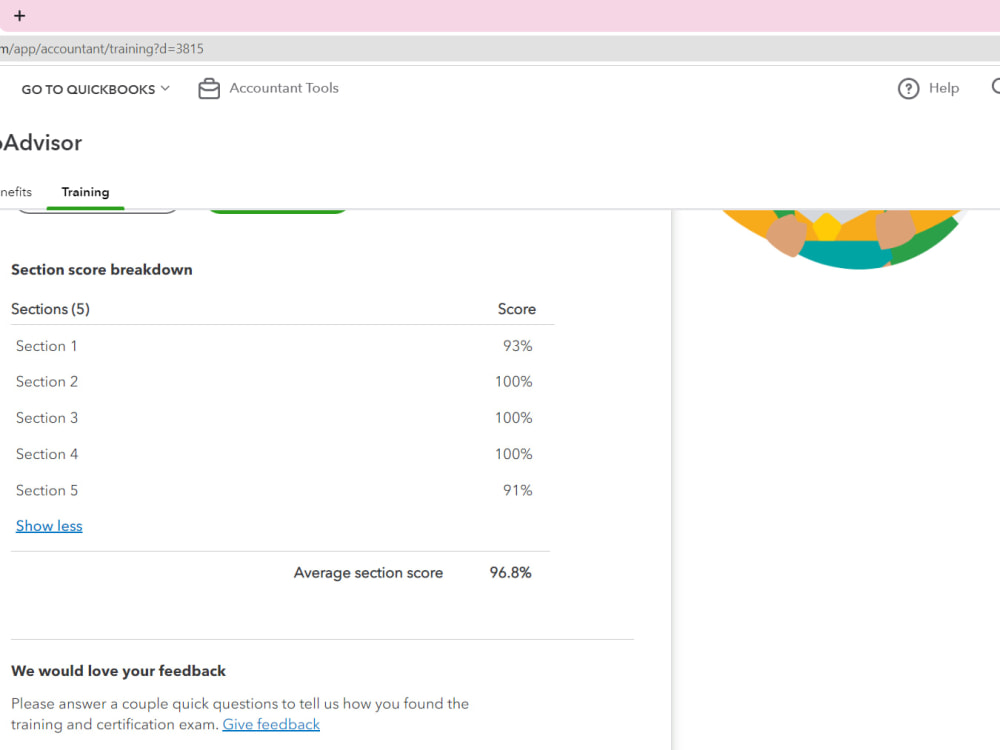Click the ProAdvisor page title
1000x750 pixels.
(x=41, y=143)
